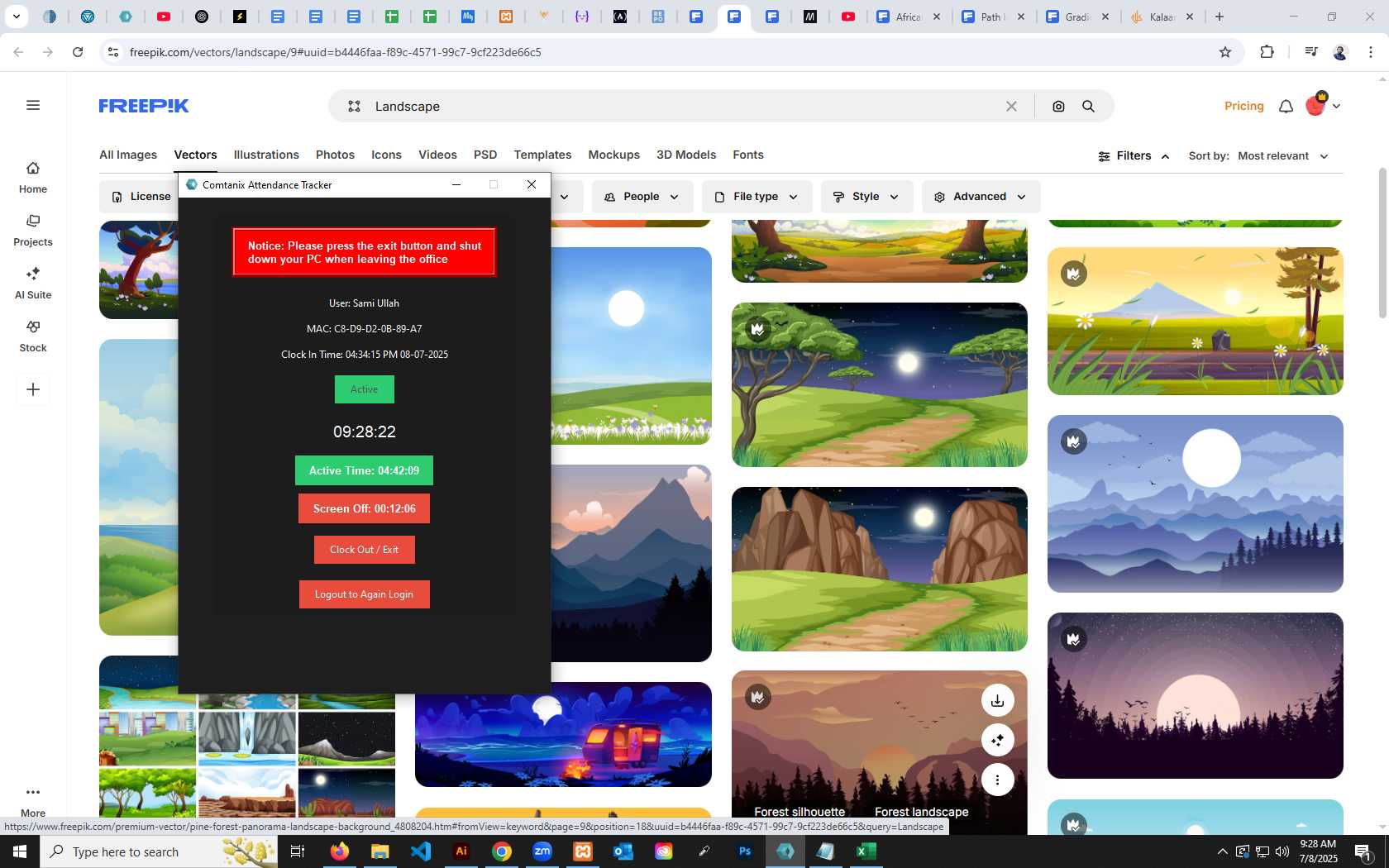Click Active Time button in tracker

(x=364, y=470)
